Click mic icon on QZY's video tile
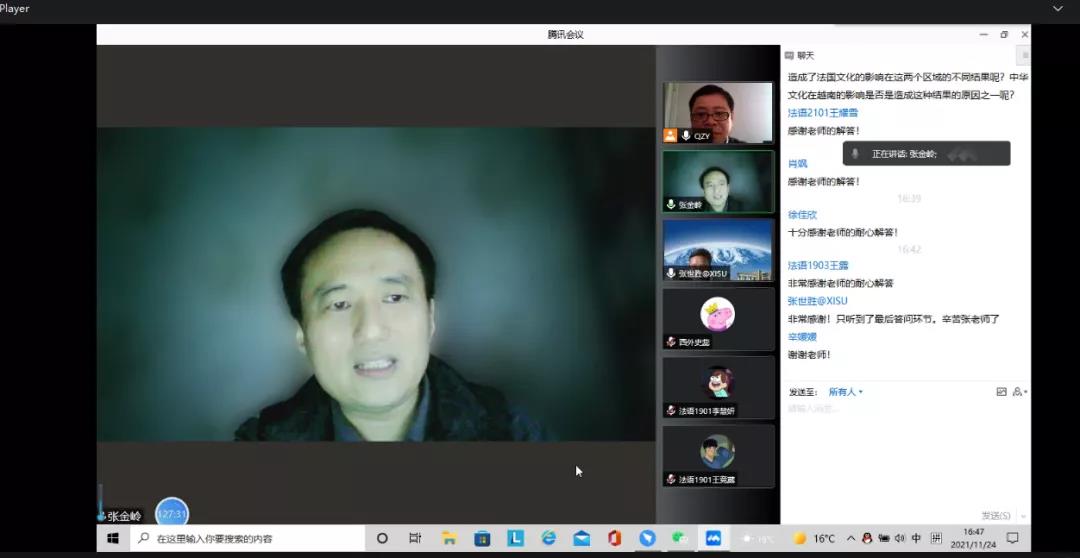The width and height of the screenshot is (1080, 558). tap(686, 136)
